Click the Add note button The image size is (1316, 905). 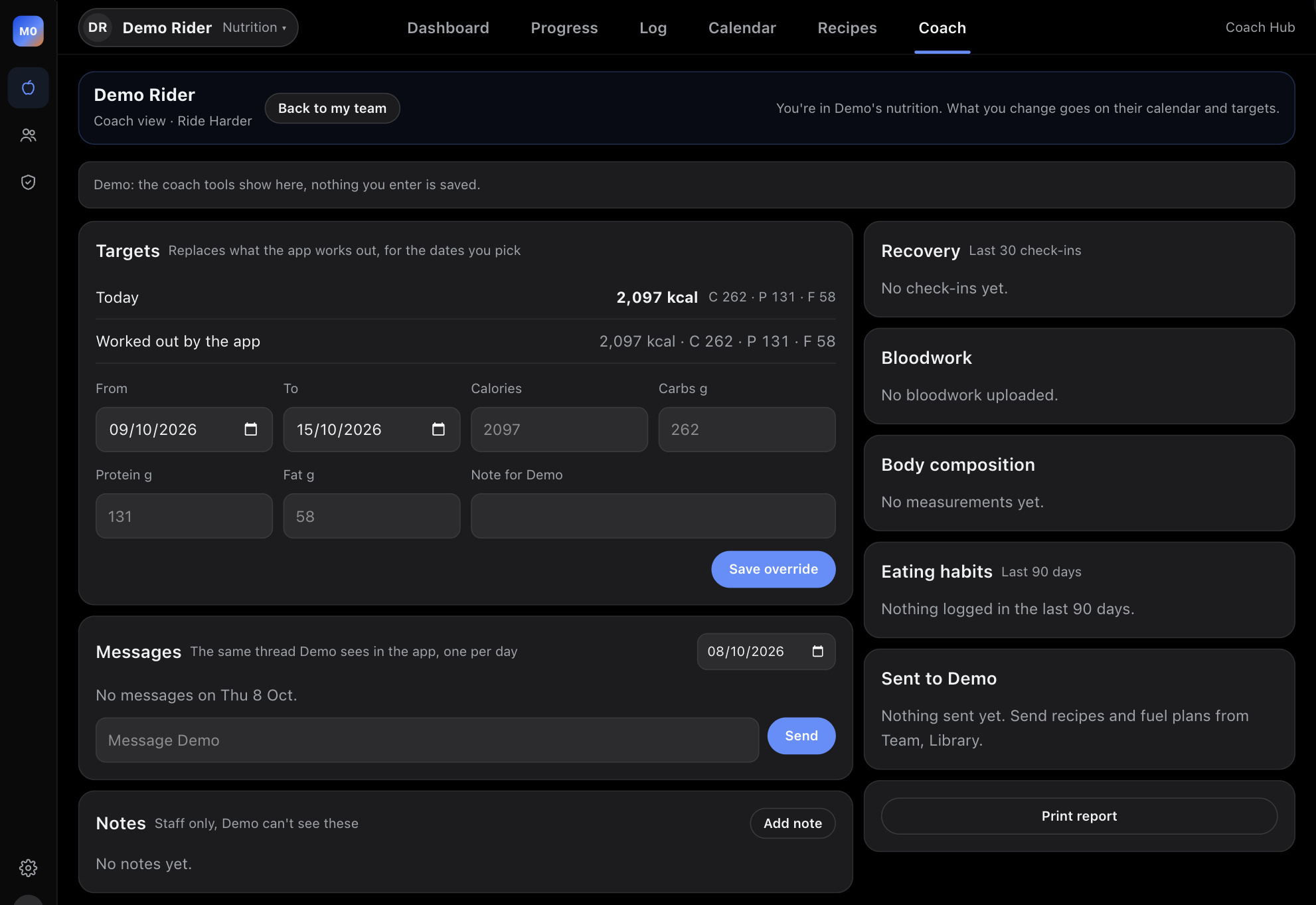pyautogui.click(x=793, y=823)
